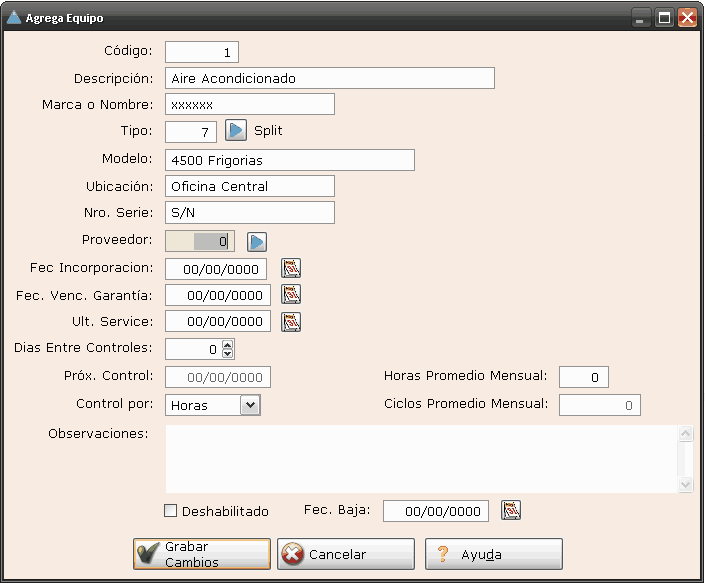Click the Horas Promedio Mensual field
The image size is (705, 583).
[x=583, y=377]
